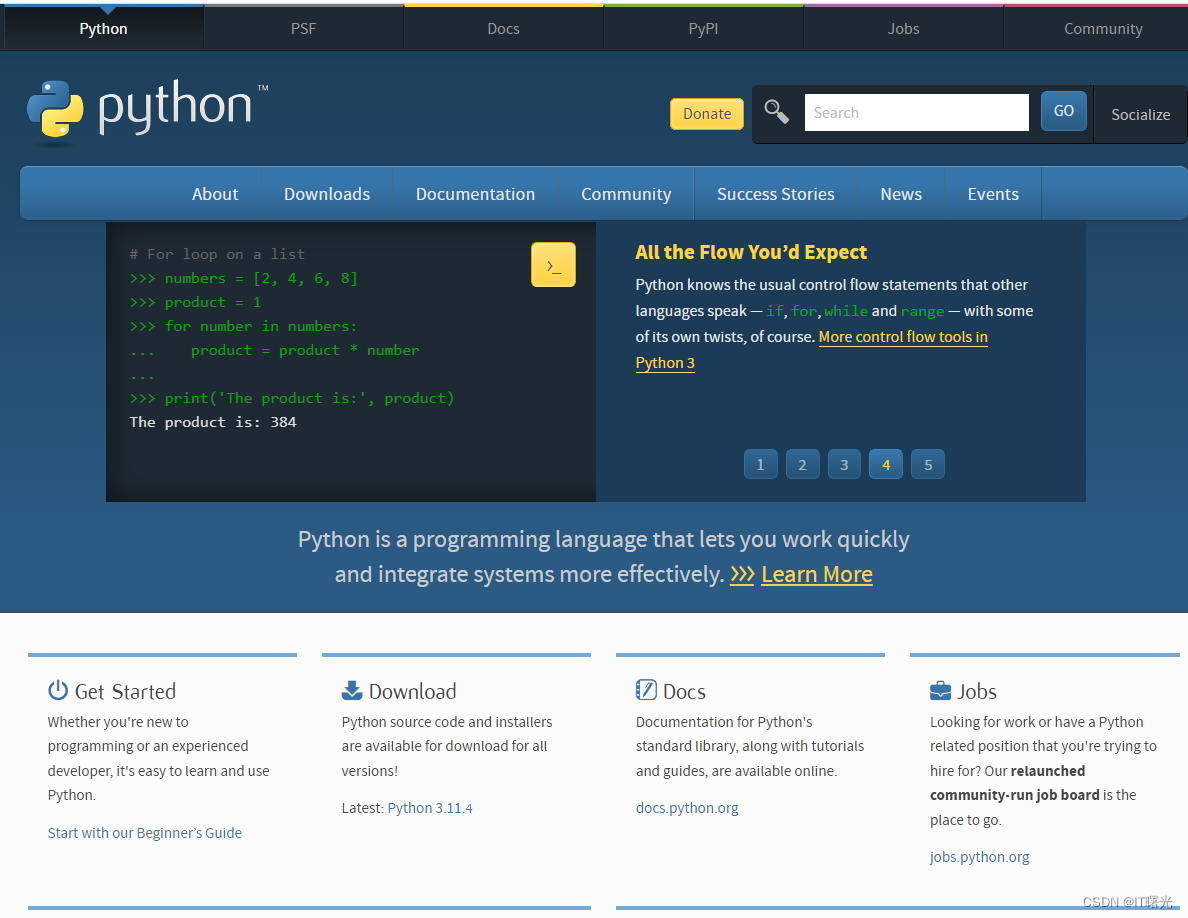Click the All the Flow You'd Expect heading
The image size is (1188, 918).
(x=751, y=252)
